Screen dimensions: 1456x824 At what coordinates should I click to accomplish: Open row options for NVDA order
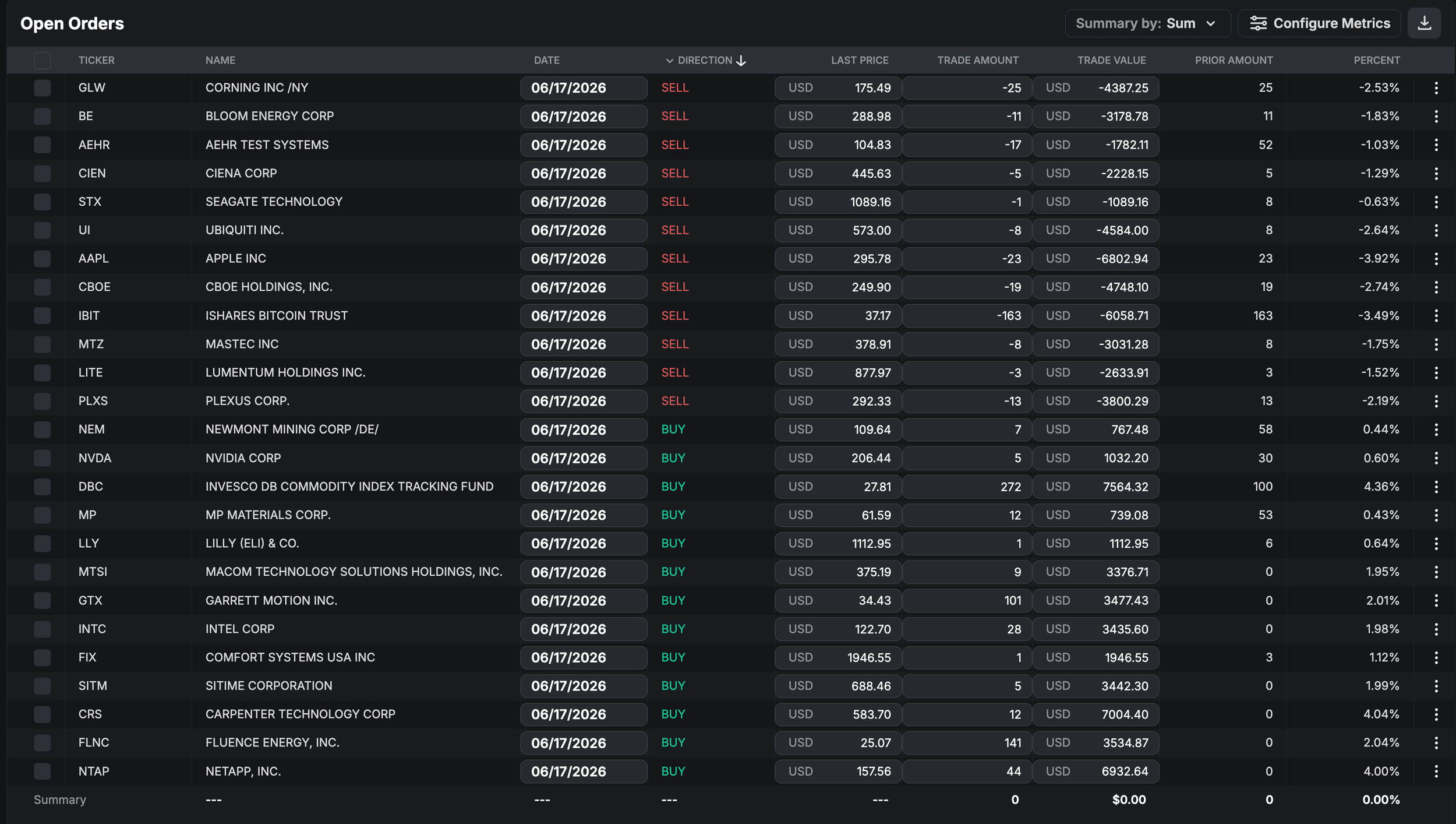pyautogui.click(x=1436, y=458)
